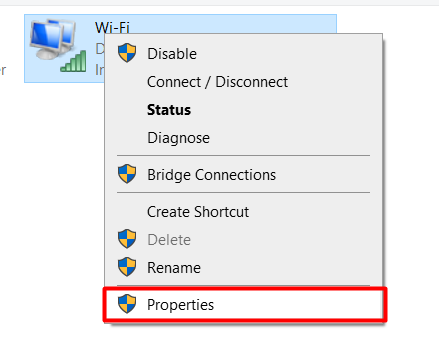
Task: Click the shield icon beside Properties
Action: (127, 304)
